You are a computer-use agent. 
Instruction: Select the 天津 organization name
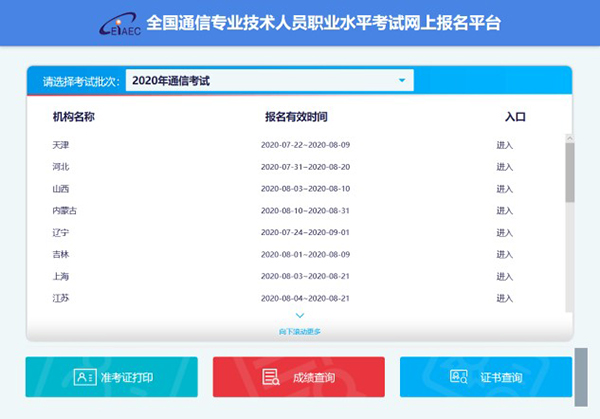[61, 145]
